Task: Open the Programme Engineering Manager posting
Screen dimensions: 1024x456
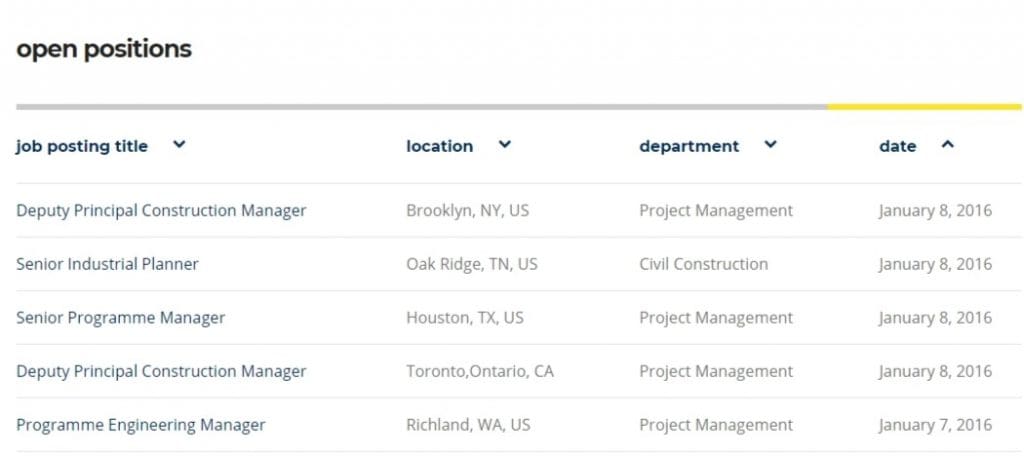Action: coord(141,425)
